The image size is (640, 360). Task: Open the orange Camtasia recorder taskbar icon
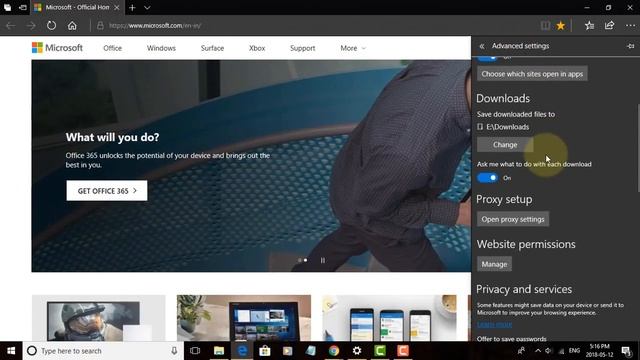coord(403,351)
